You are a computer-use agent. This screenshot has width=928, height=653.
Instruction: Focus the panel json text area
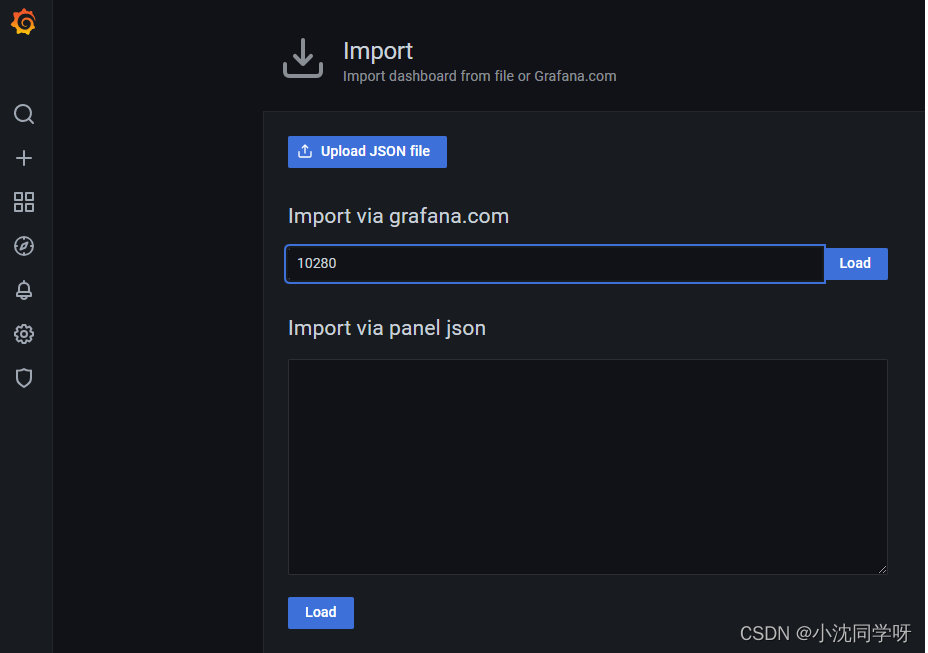pos(587,467)
